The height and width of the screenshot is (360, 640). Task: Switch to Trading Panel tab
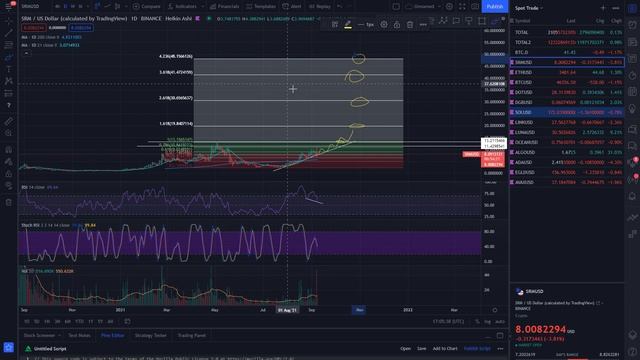[192, 336]
